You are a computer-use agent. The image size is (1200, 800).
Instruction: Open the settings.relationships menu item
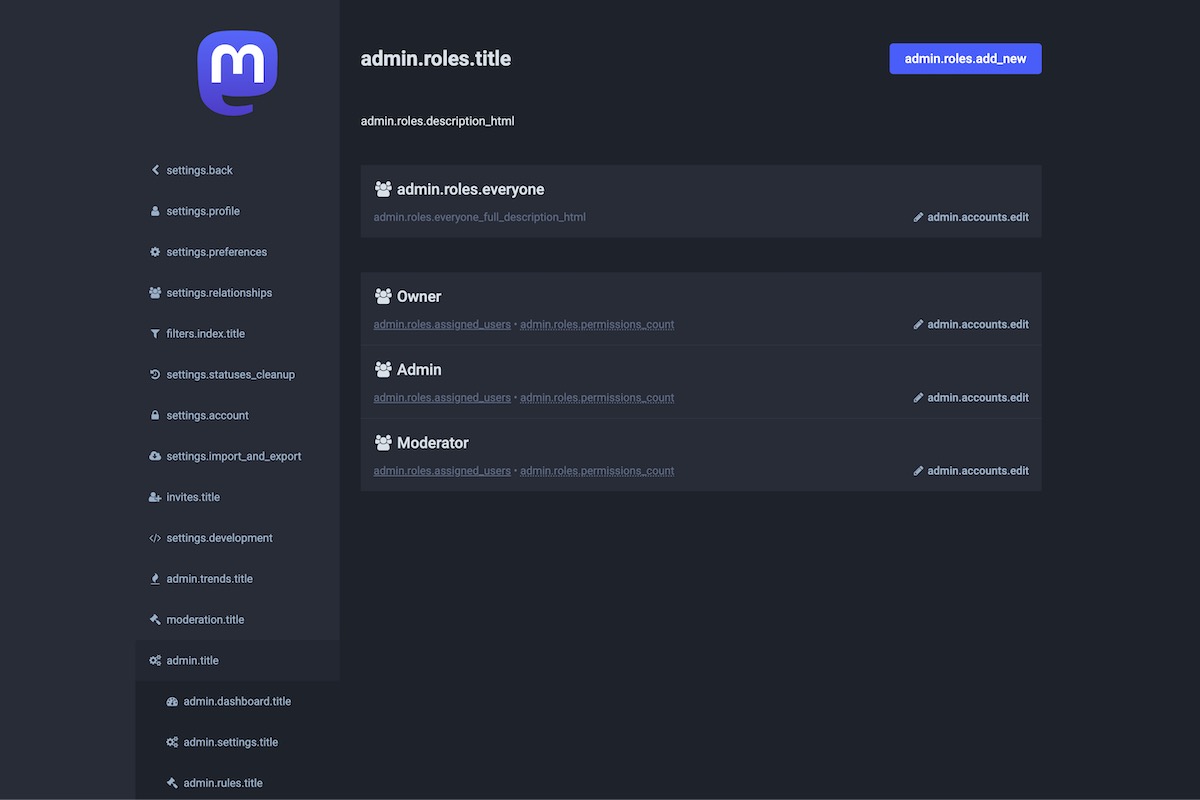click(x=218, y=293)
